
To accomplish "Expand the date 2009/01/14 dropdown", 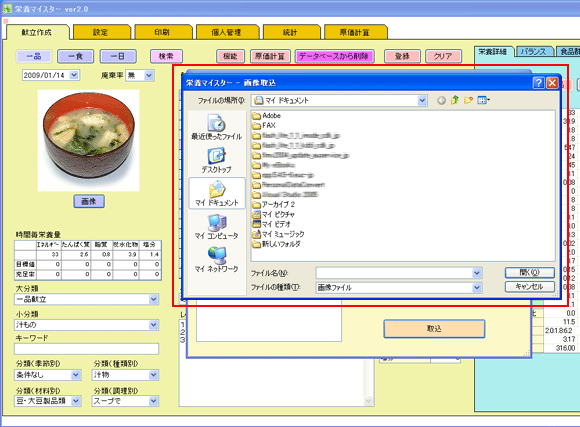I will [x=74, y=75].
